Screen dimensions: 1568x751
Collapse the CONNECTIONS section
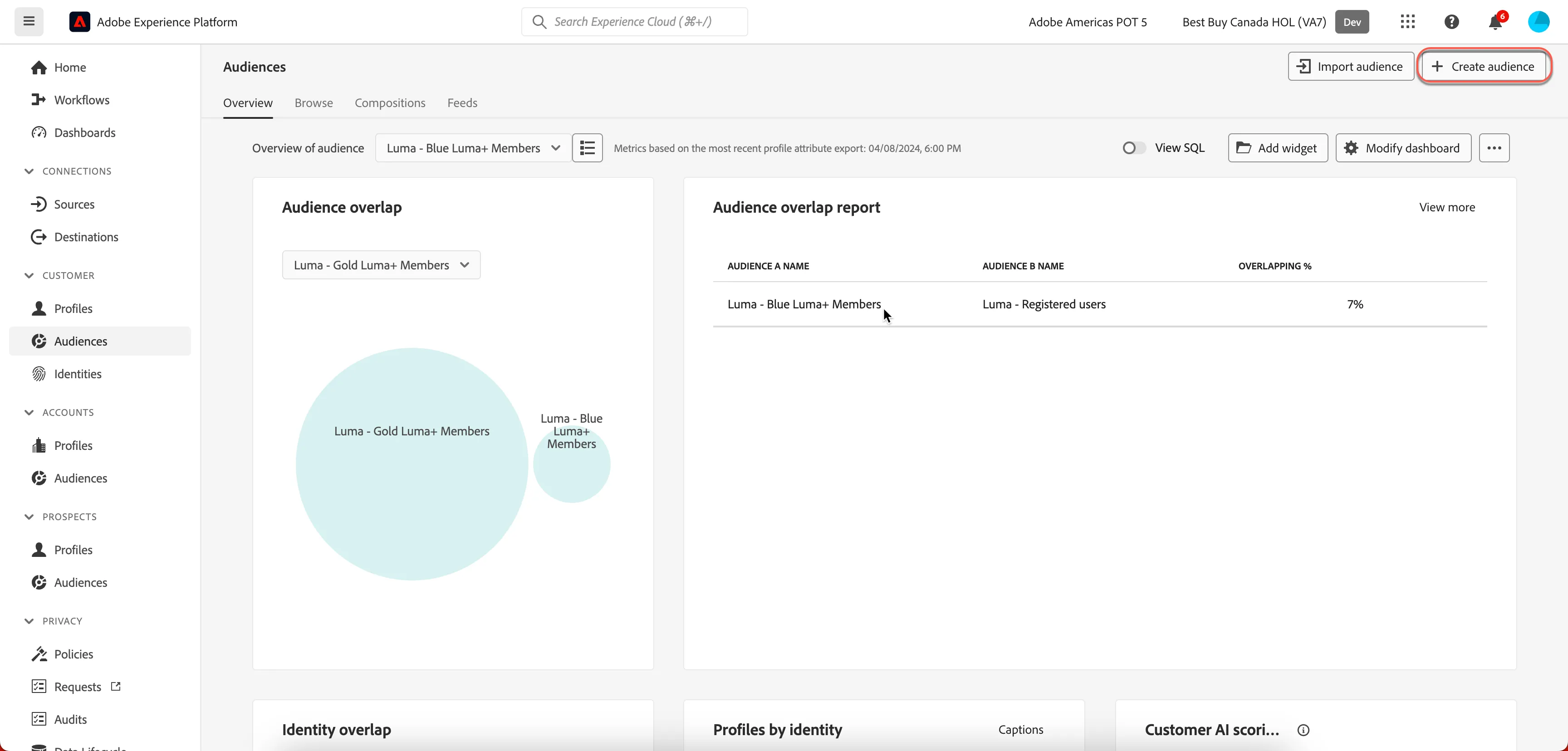click(x=29, y=171)
